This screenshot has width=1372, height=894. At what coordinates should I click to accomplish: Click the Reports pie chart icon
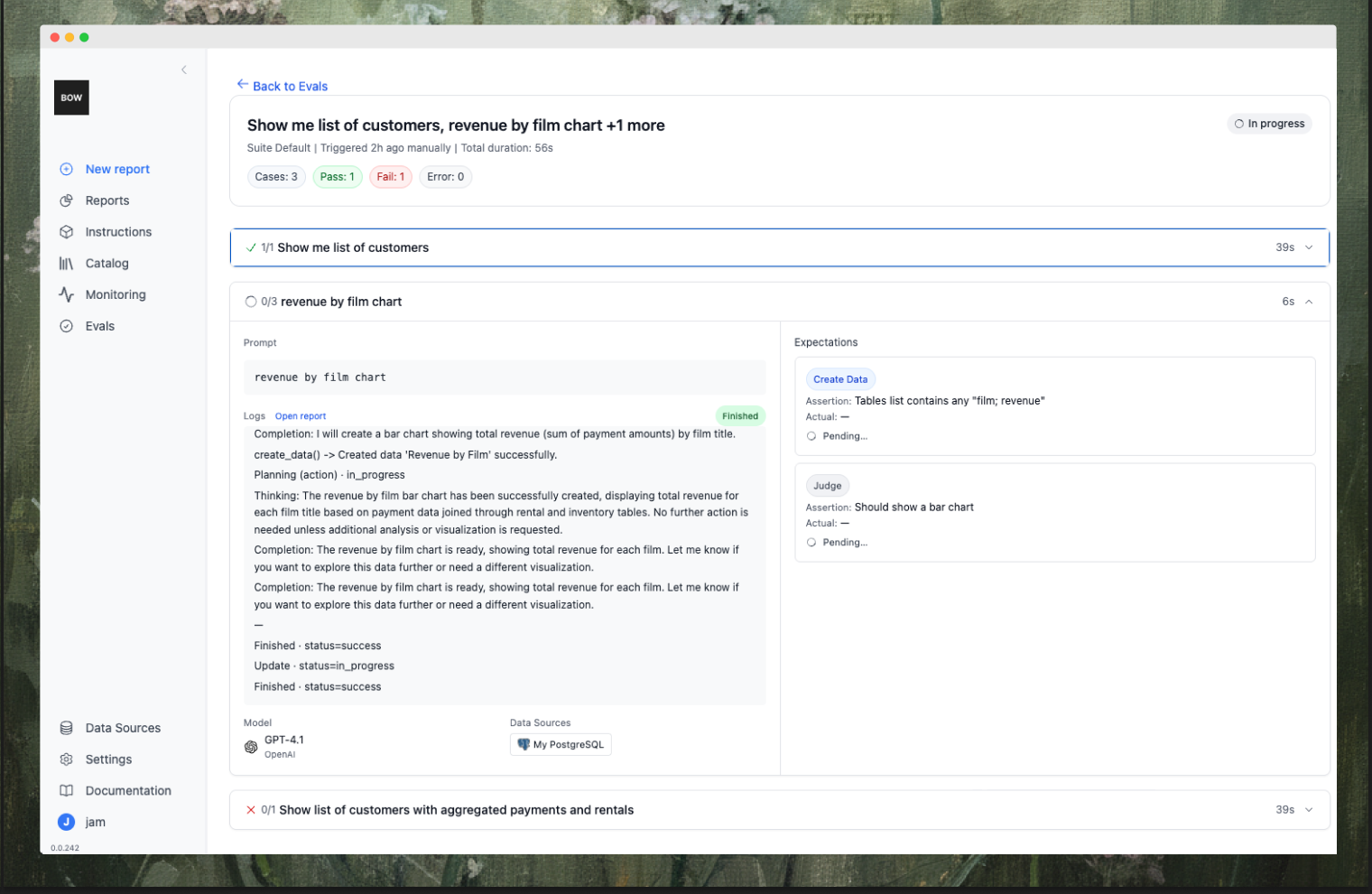(66, 200)
